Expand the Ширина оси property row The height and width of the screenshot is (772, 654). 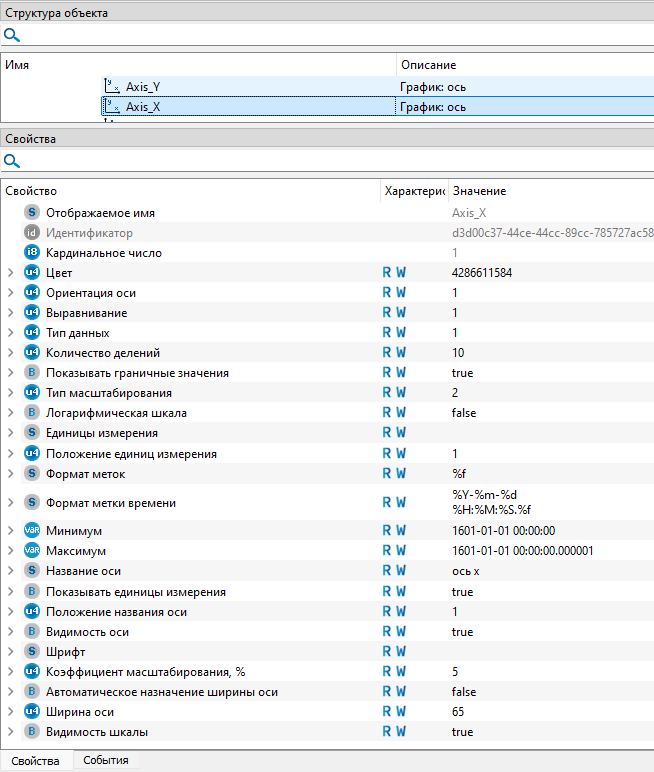click(x=10, y=712)
